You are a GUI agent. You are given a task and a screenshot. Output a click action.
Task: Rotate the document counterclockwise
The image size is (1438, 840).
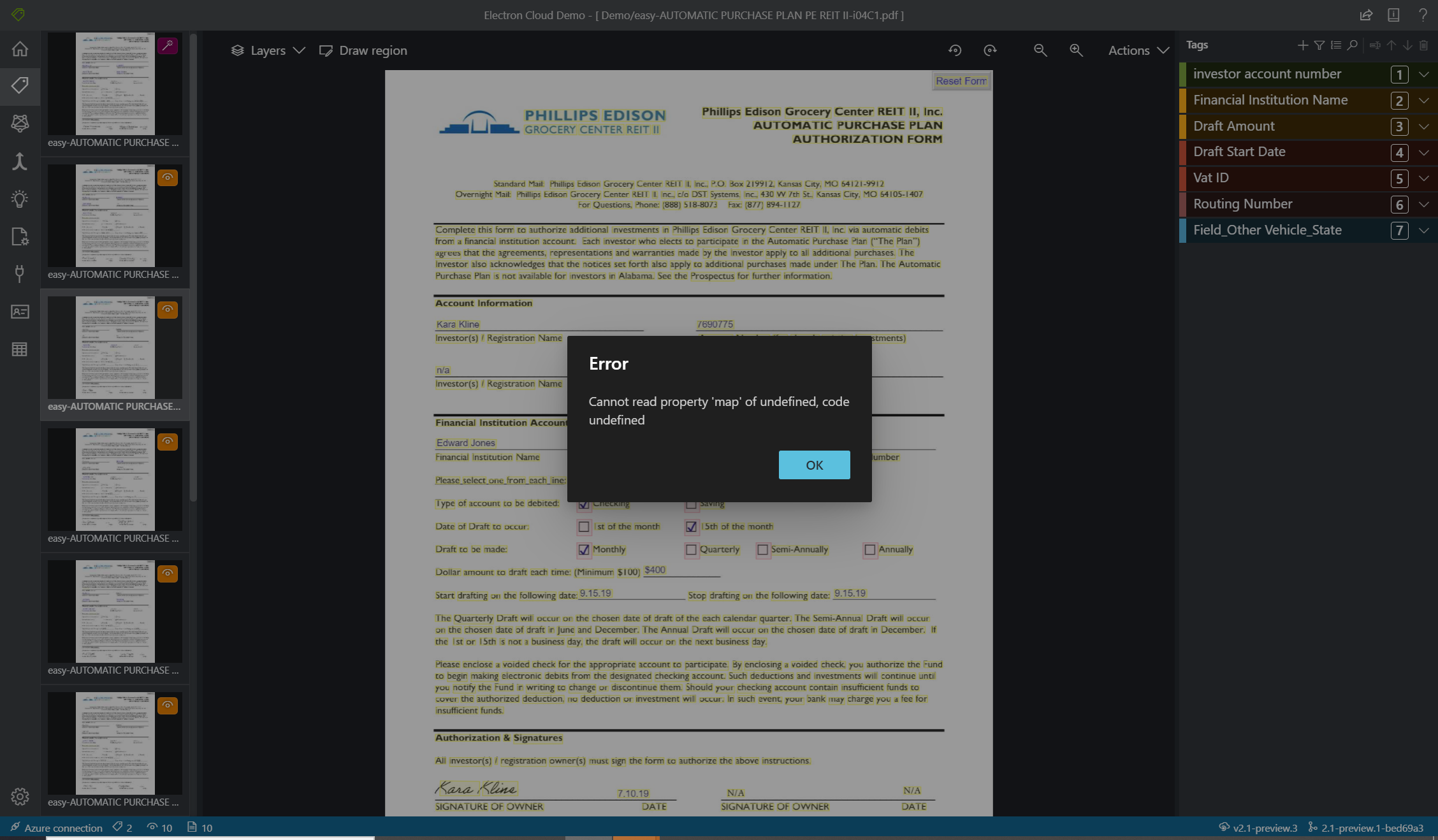[954, 50]
